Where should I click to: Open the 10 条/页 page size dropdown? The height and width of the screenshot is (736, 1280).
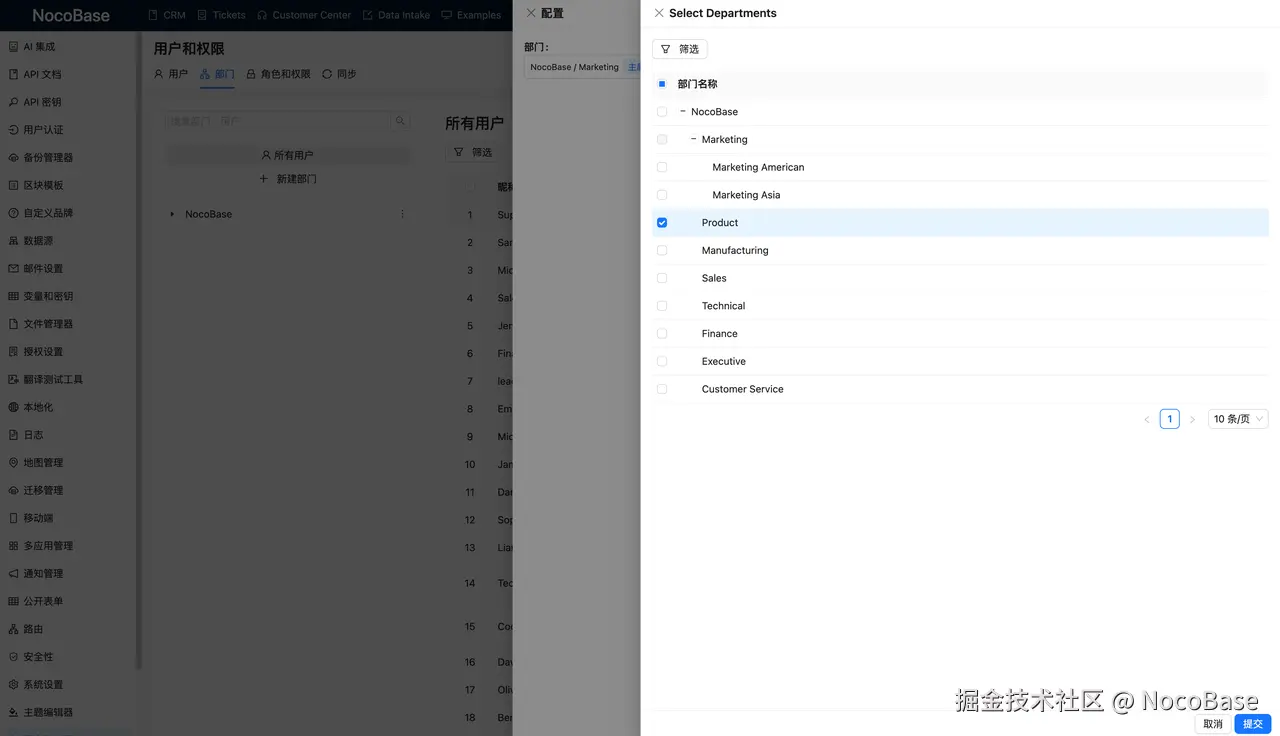pyautogui.click(x=1237, y=418)
